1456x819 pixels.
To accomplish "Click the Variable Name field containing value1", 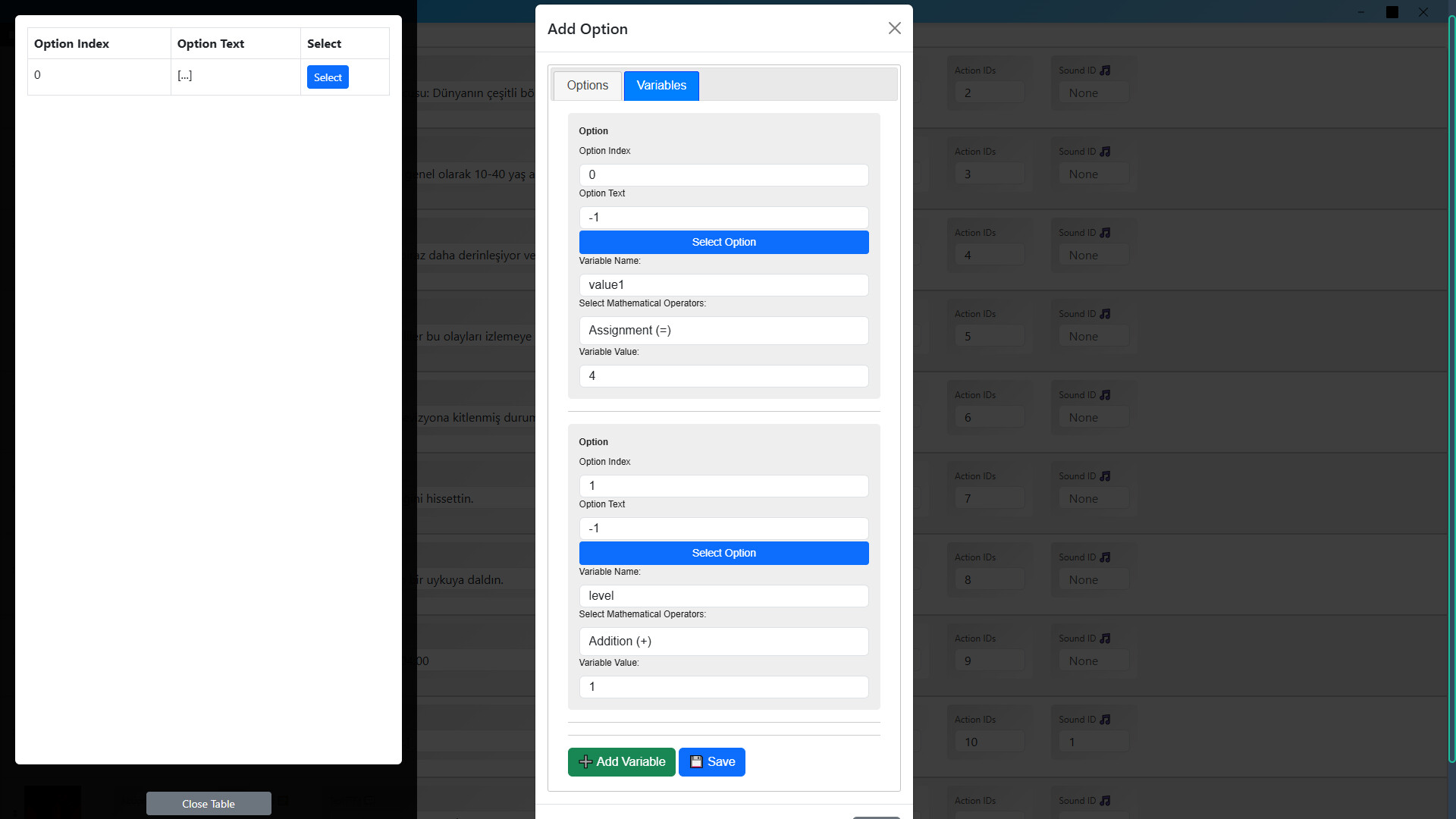I will click(x=723, y=284).
